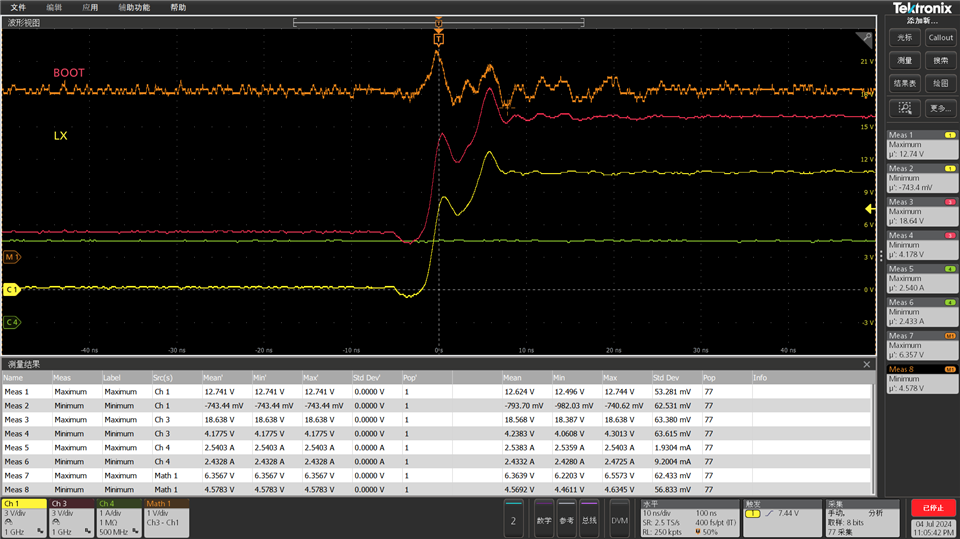The image size is (960, 539).
Task: Click the C4 waveform handle
Action: [x=12, y=322]
